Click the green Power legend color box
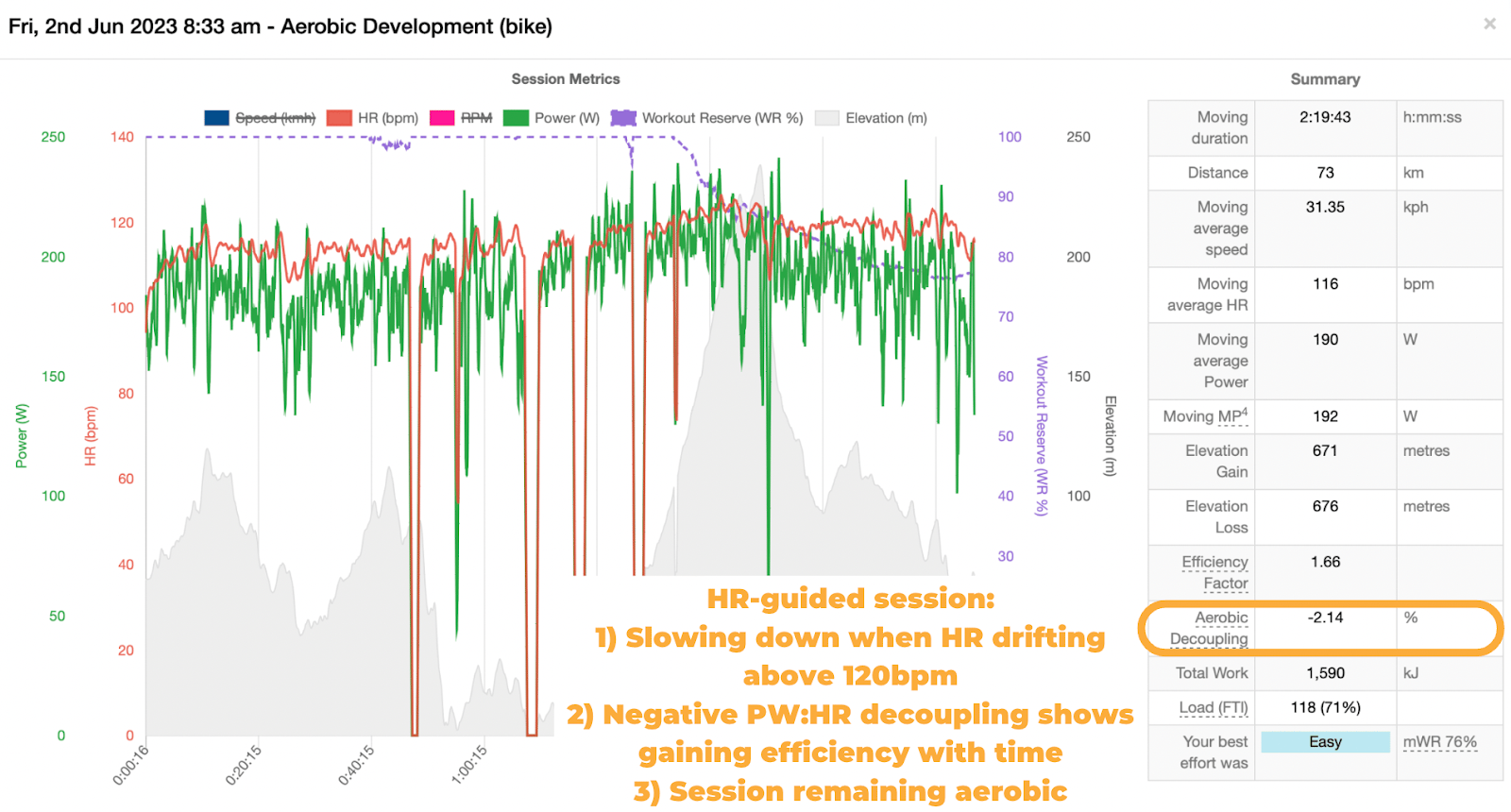Viewport: 1511px width, 812px height. pyautogui.click(x=516, y=118)
